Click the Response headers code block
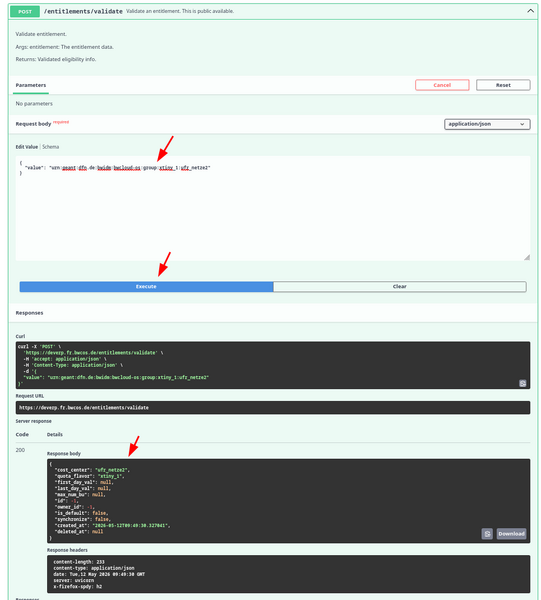This screenshot has width=541, height=600. point(288,574)
